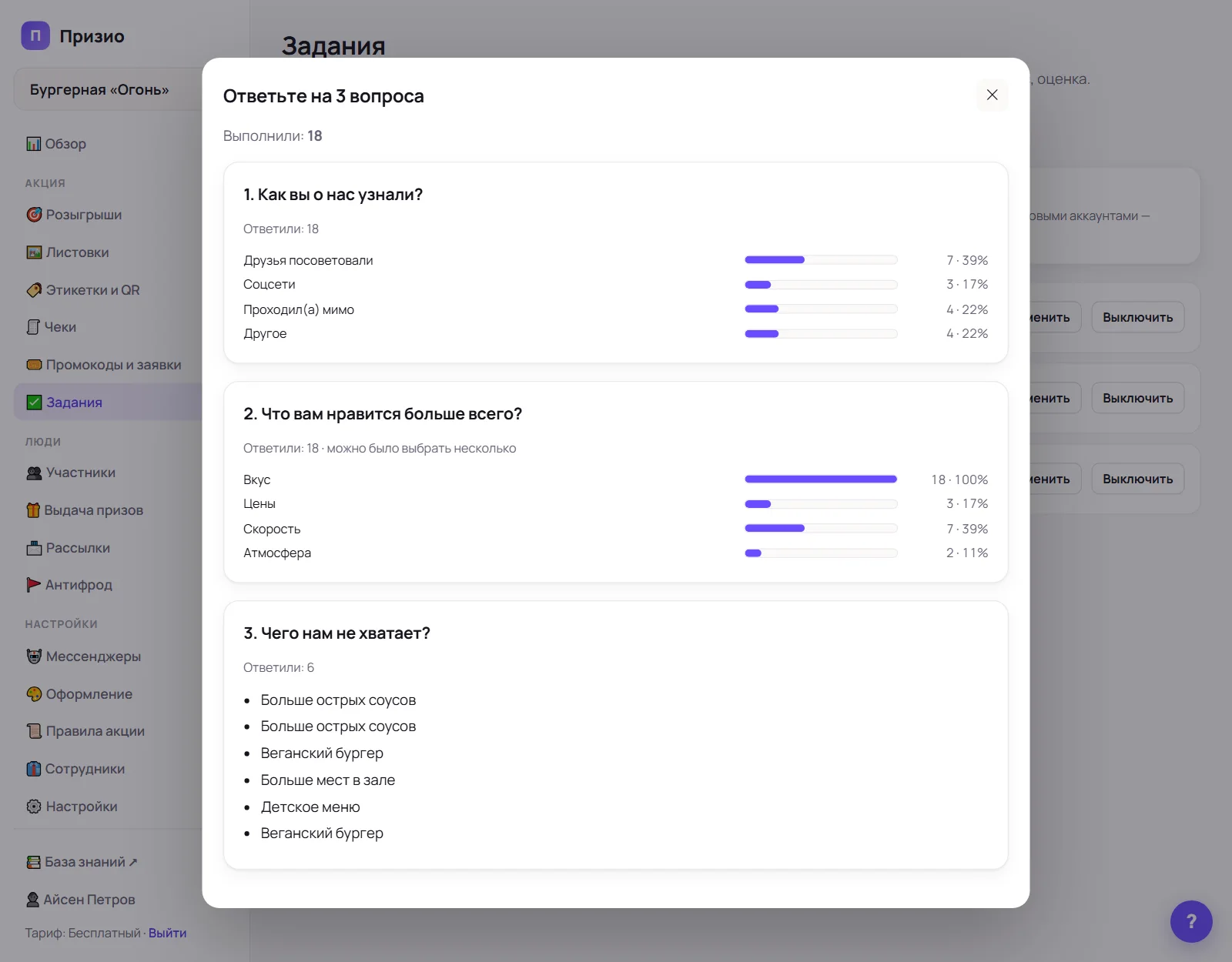Screen dimensions: 1232x962
Task: Click the third Выключить button
Action: [x=1137, y=479]
